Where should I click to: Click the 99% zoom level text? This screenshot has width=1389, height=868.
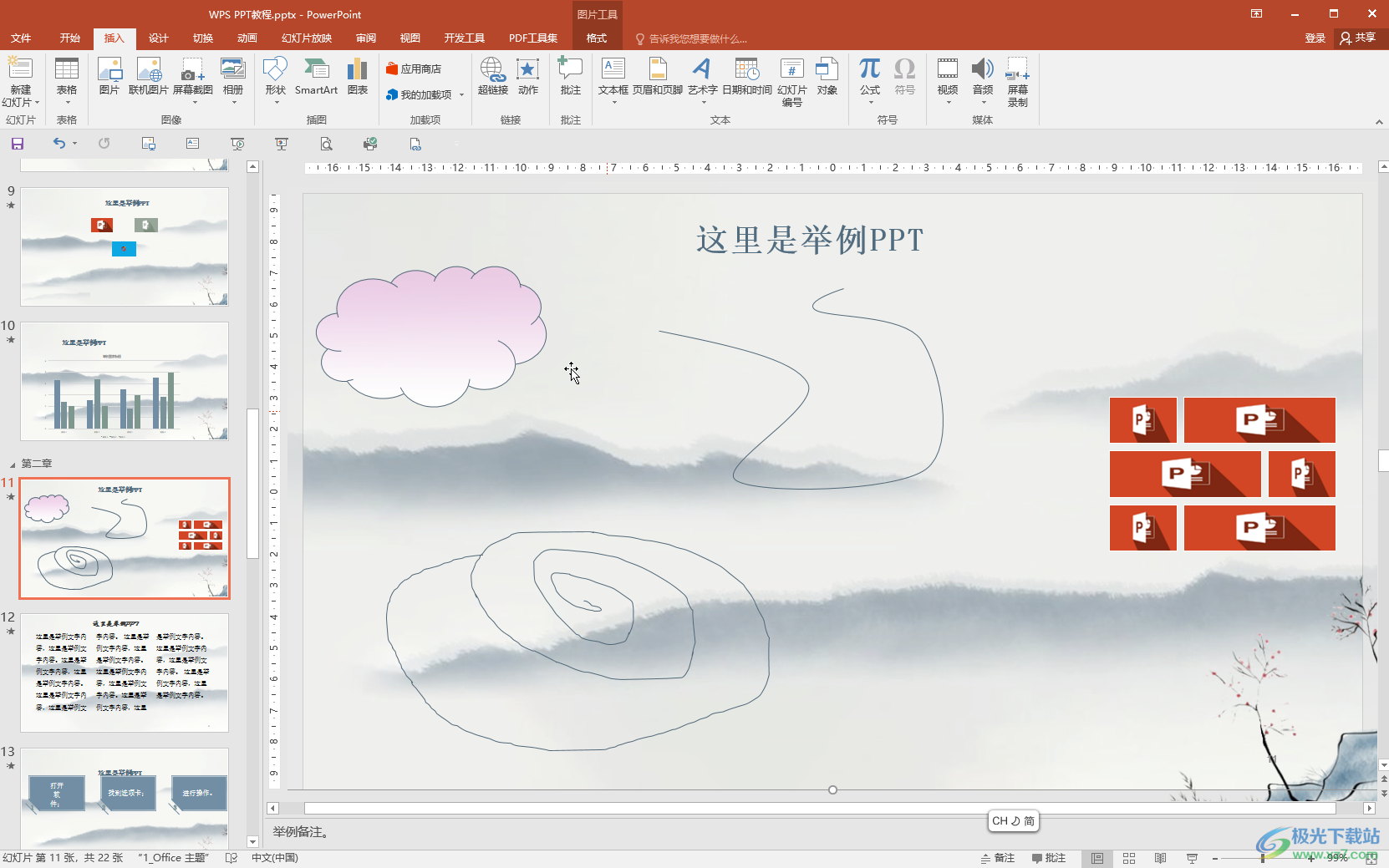coord(1336,858)
